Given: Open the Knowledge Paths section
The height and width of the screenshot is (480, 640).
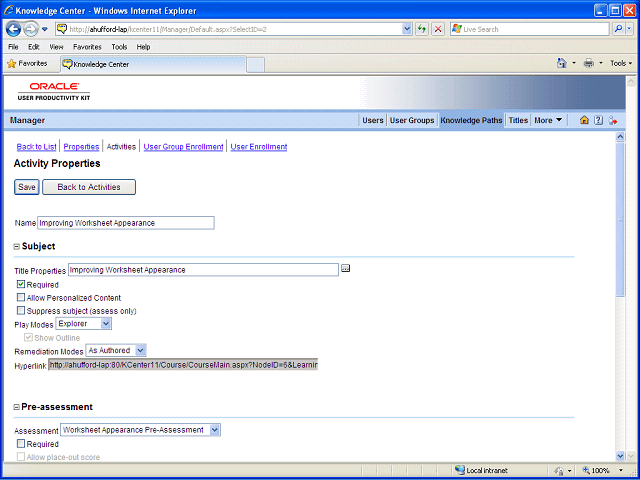Looking at the screenshot, I should (471, 120).
